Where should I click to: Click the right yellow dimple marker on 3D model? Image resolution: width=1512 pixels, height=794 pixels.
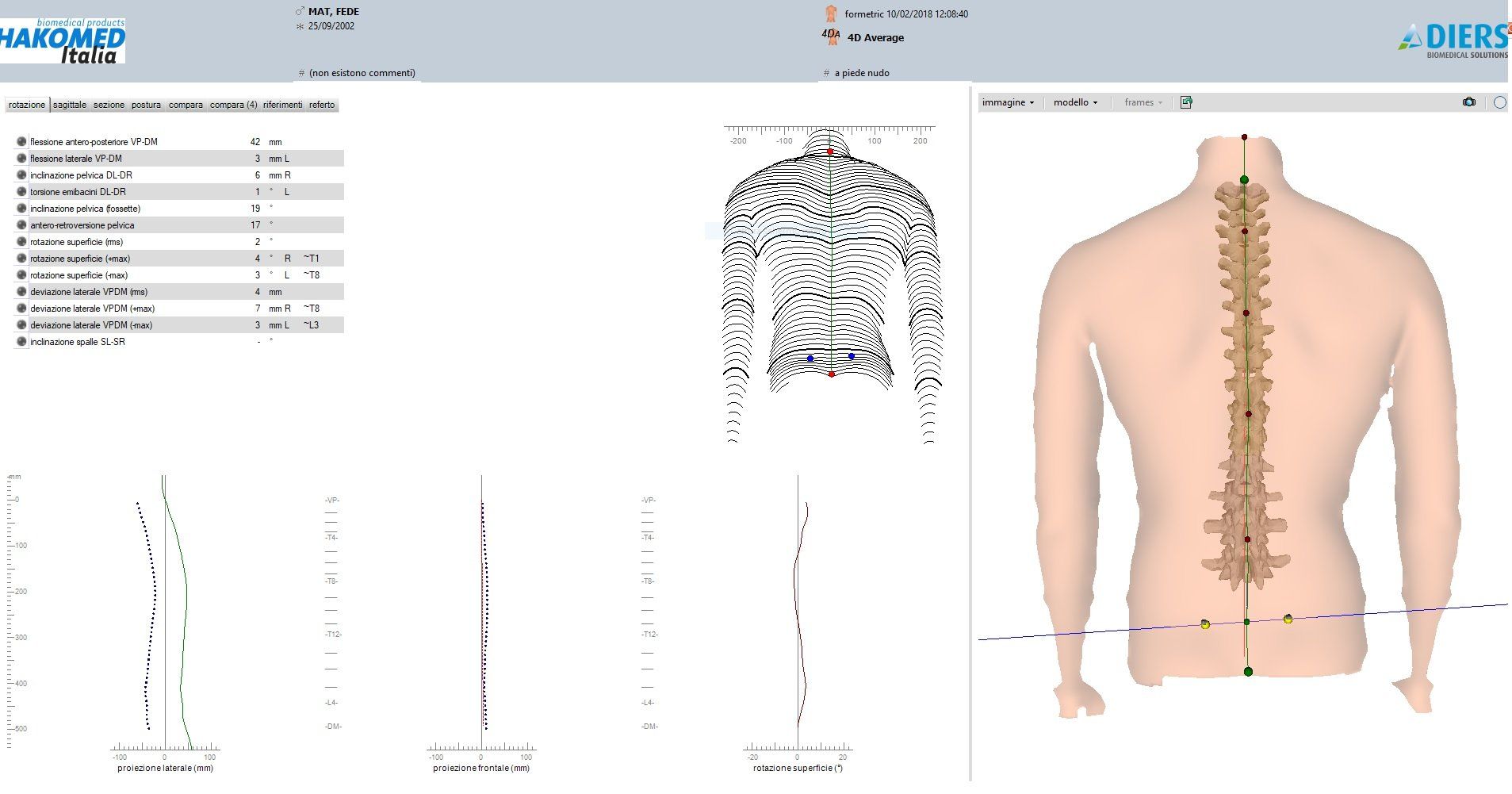click(1288, 619)
